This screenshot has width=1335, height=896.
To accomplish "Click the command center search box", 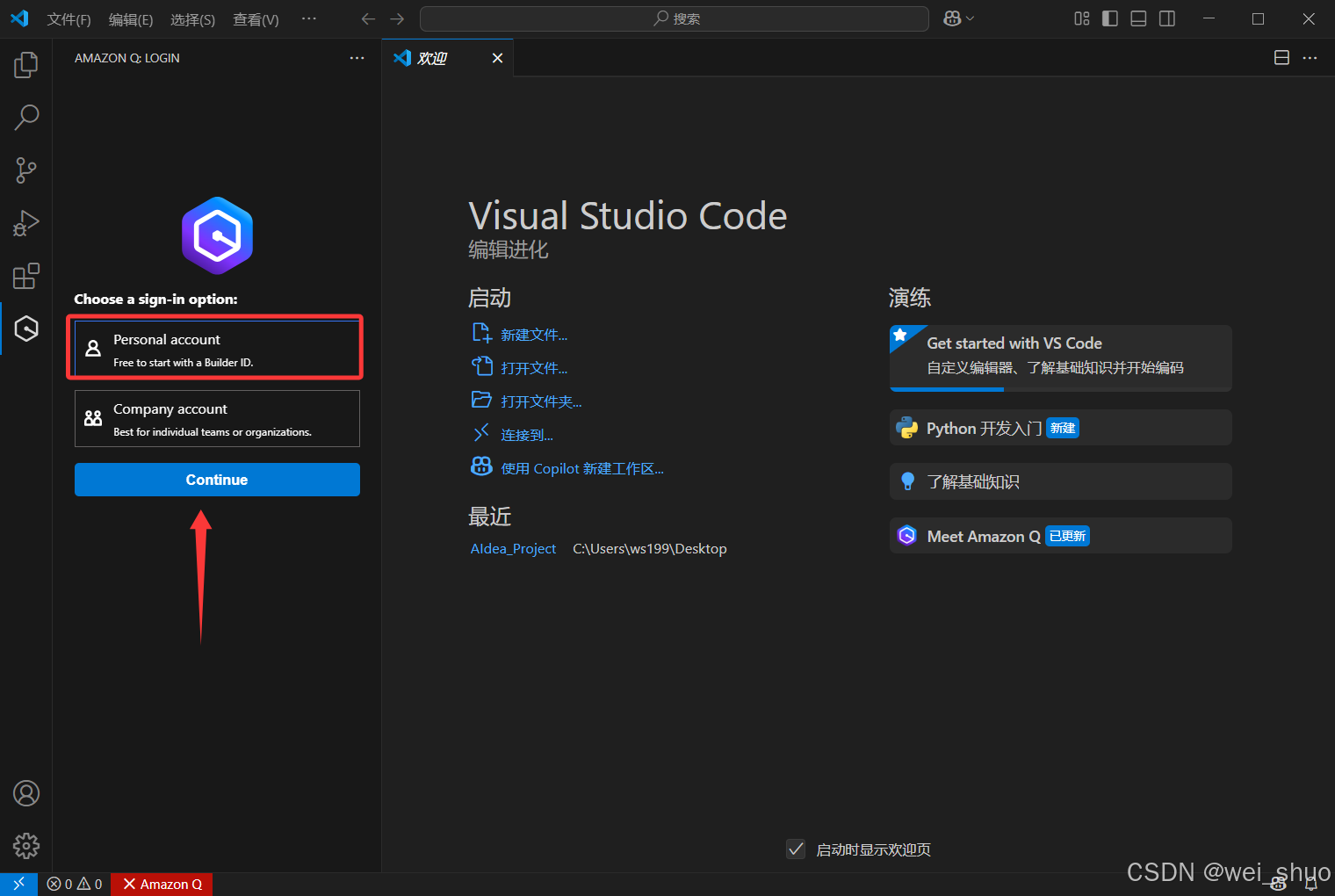I will [x=674, y=18].
